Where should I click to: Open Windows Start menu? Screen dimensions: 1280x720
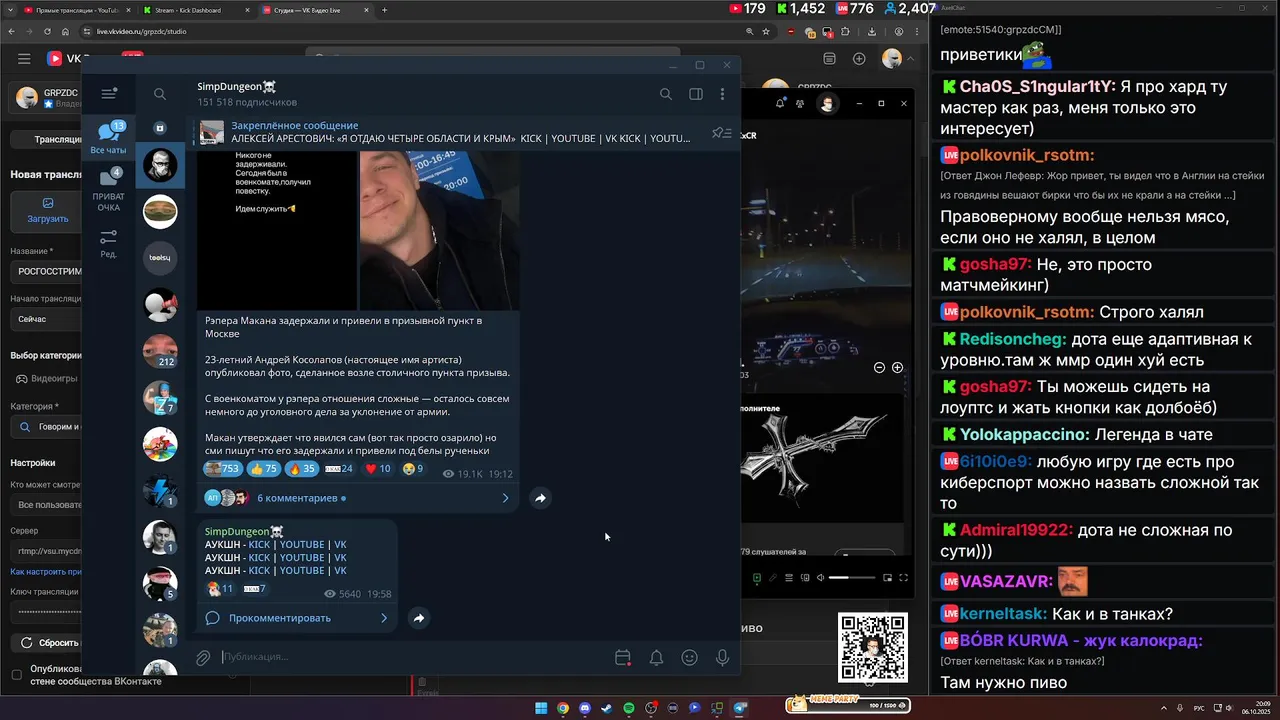(x=541, y=708)
